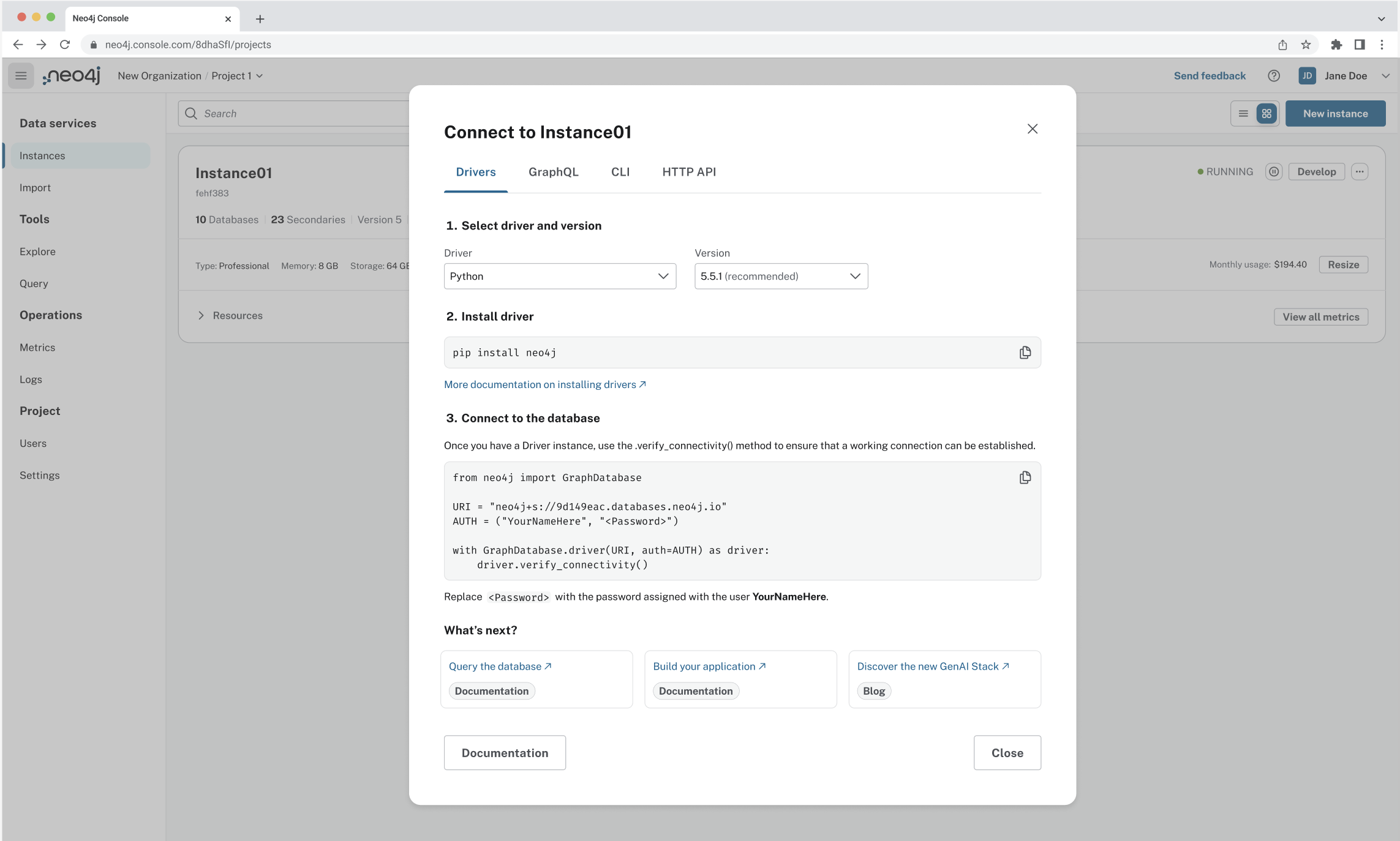1400x841 pixels.
Task: Switch to the HTTP API tab
Action: [689, 172]
